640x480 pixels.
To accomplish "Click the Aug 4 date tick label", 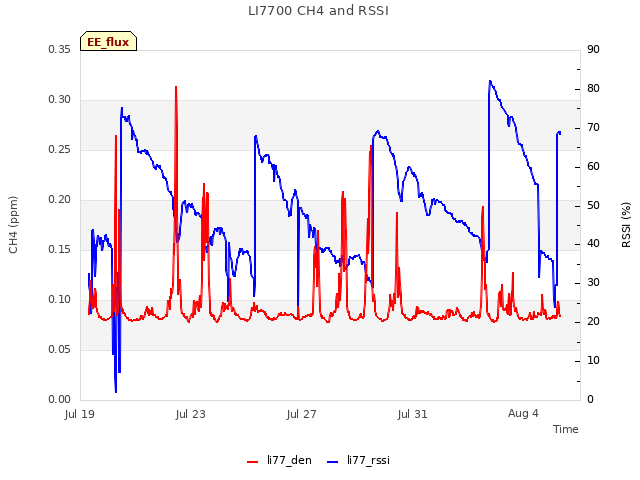I will [x=523, y=413].
